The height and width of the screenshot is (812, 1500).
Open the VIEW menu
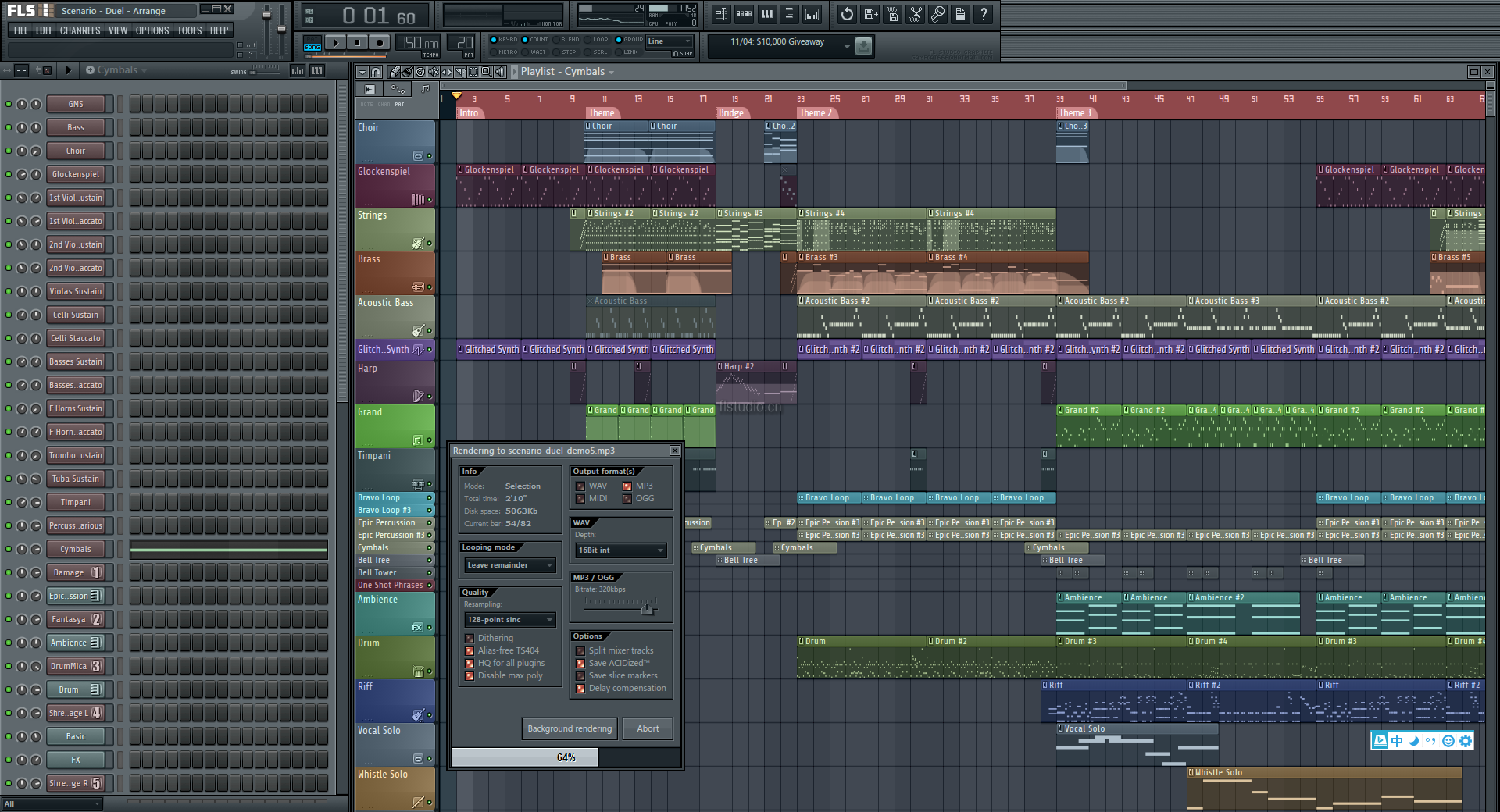click(118, 30)
